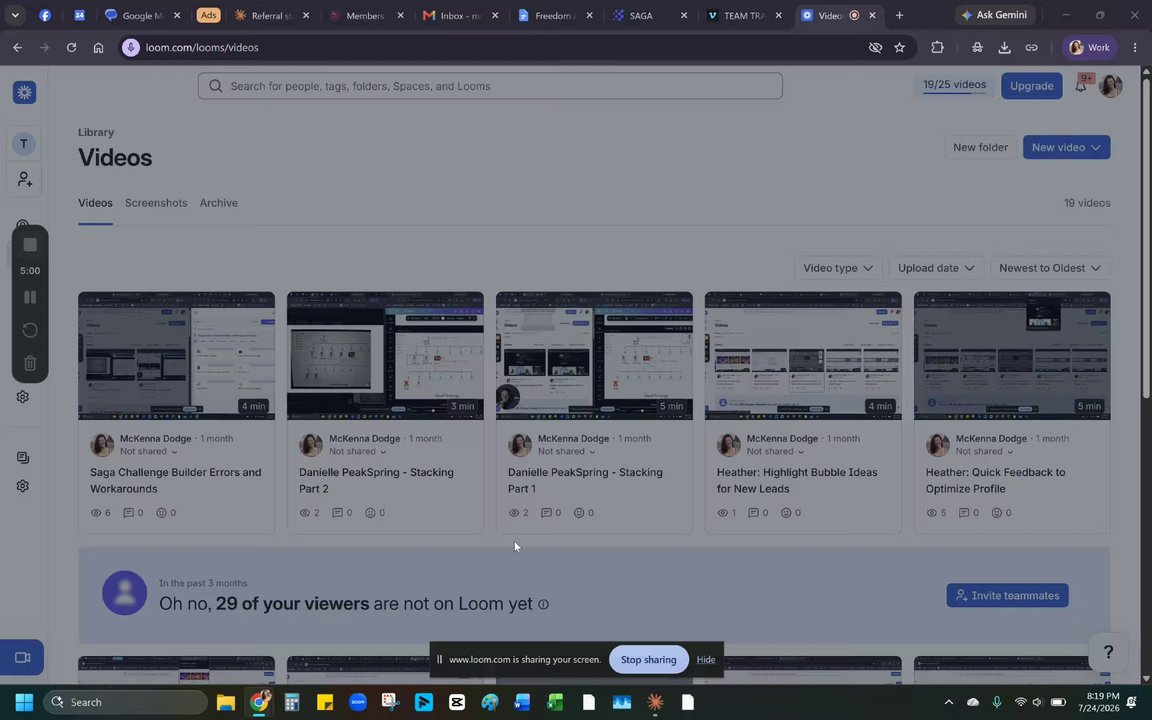Open the Chrome tab search chevron
This screenshot has width=1152, height=720.
15,15
